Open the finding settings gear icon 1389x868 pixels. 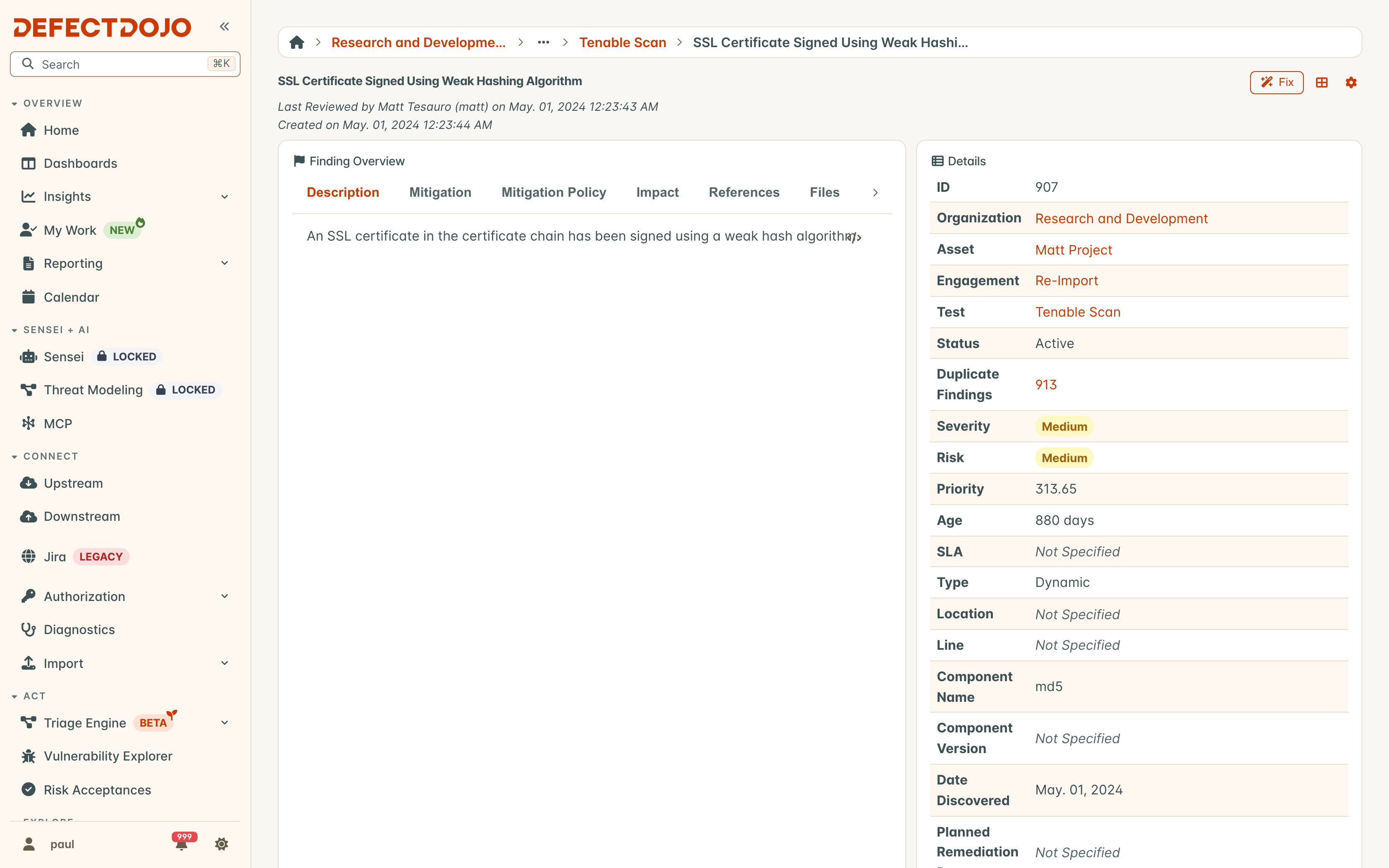[x=1351, y=83]
